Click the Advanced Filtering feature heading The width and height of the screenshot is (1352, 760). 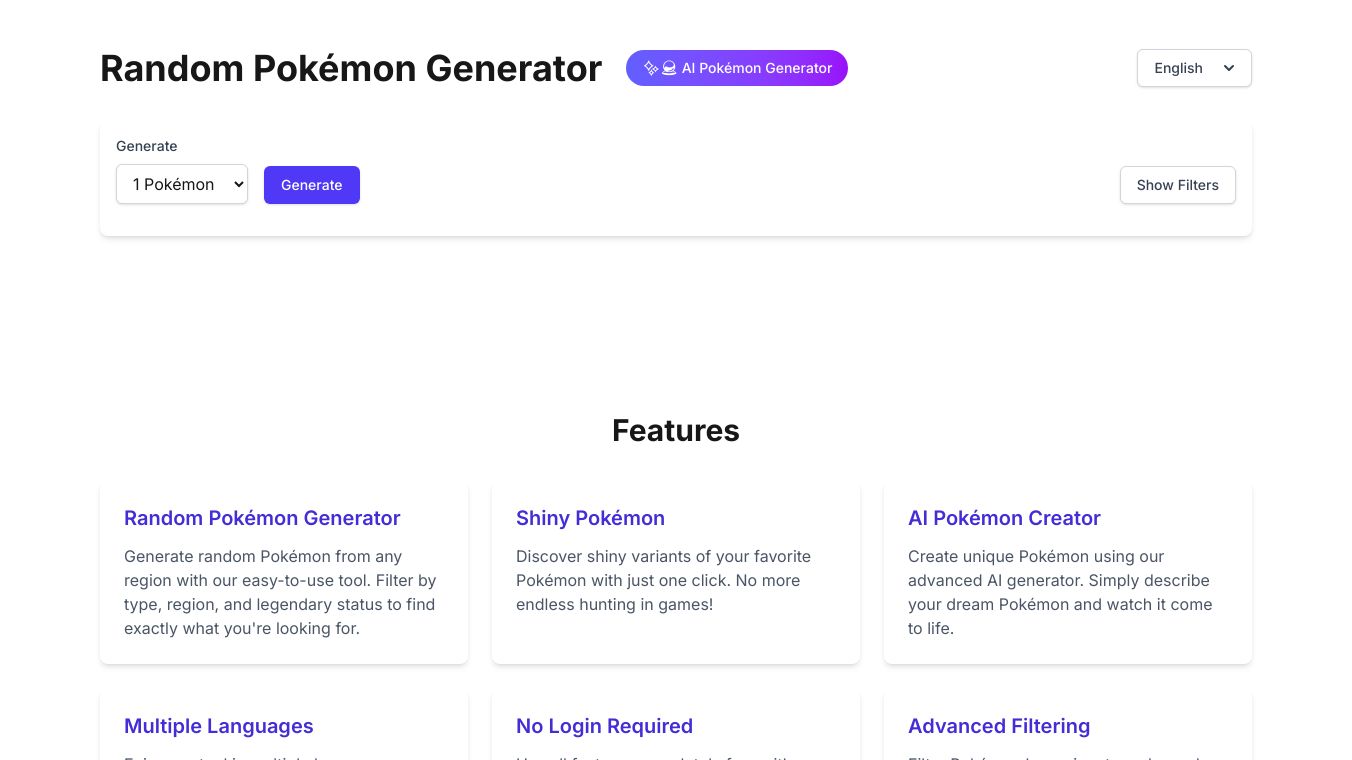click(999, 726)
